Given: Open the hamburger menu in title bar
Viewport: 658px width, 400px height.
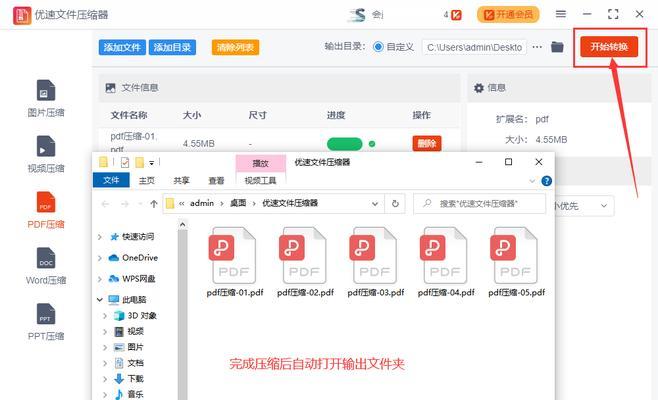Looking at the screenshot, I should 561,14.
